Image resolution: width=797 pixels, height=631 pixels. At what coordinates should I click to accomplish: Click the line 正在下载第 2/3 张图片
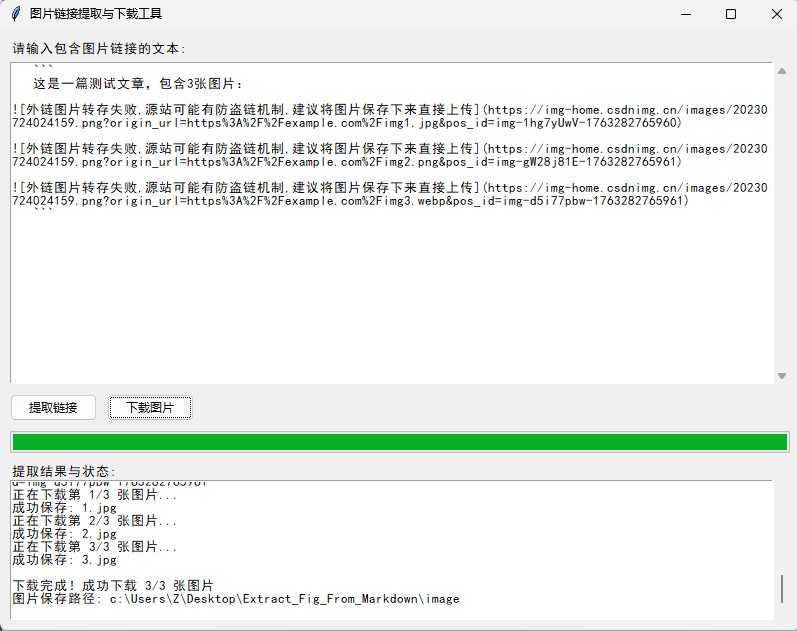coord(95,521)
